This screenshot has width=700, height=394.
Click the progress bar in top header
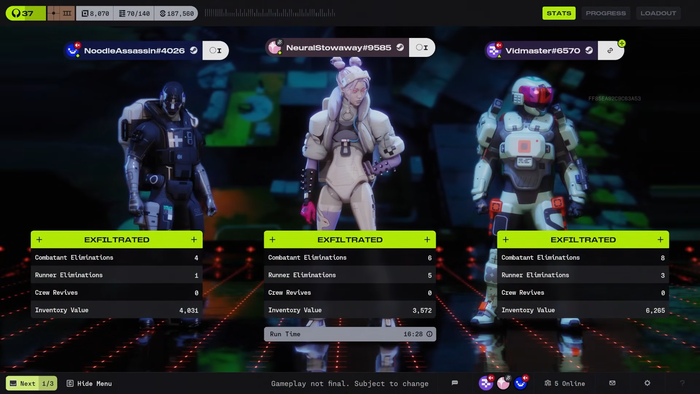270,13
